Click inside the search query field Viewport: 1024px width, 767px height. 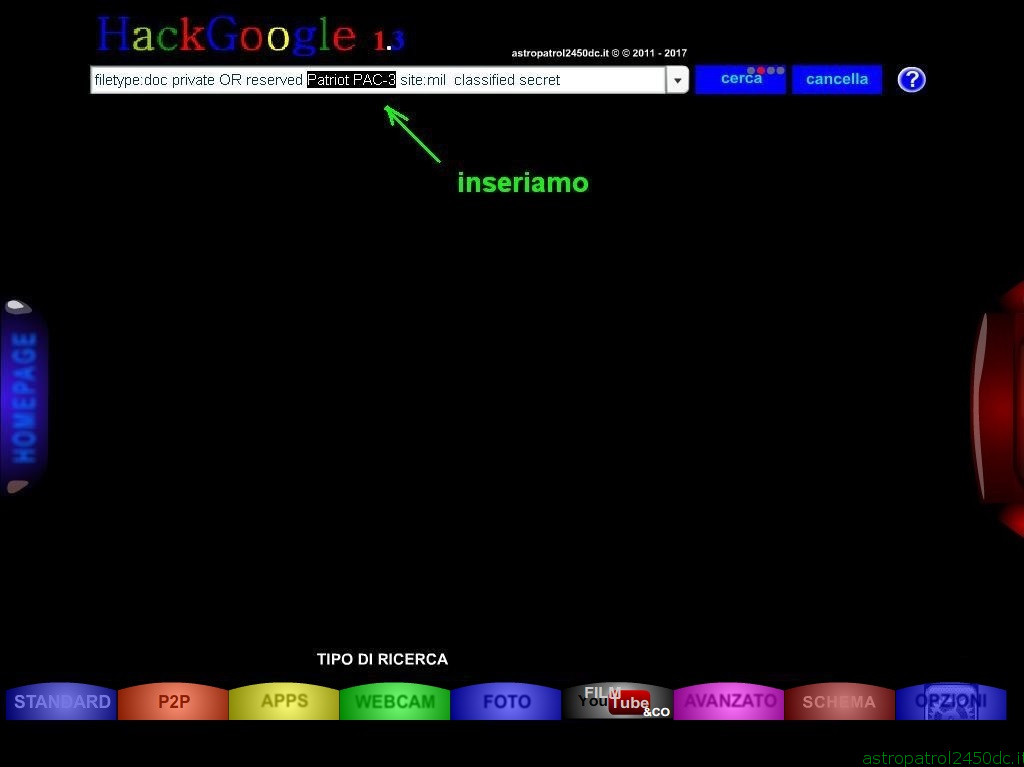click(378, 80)
